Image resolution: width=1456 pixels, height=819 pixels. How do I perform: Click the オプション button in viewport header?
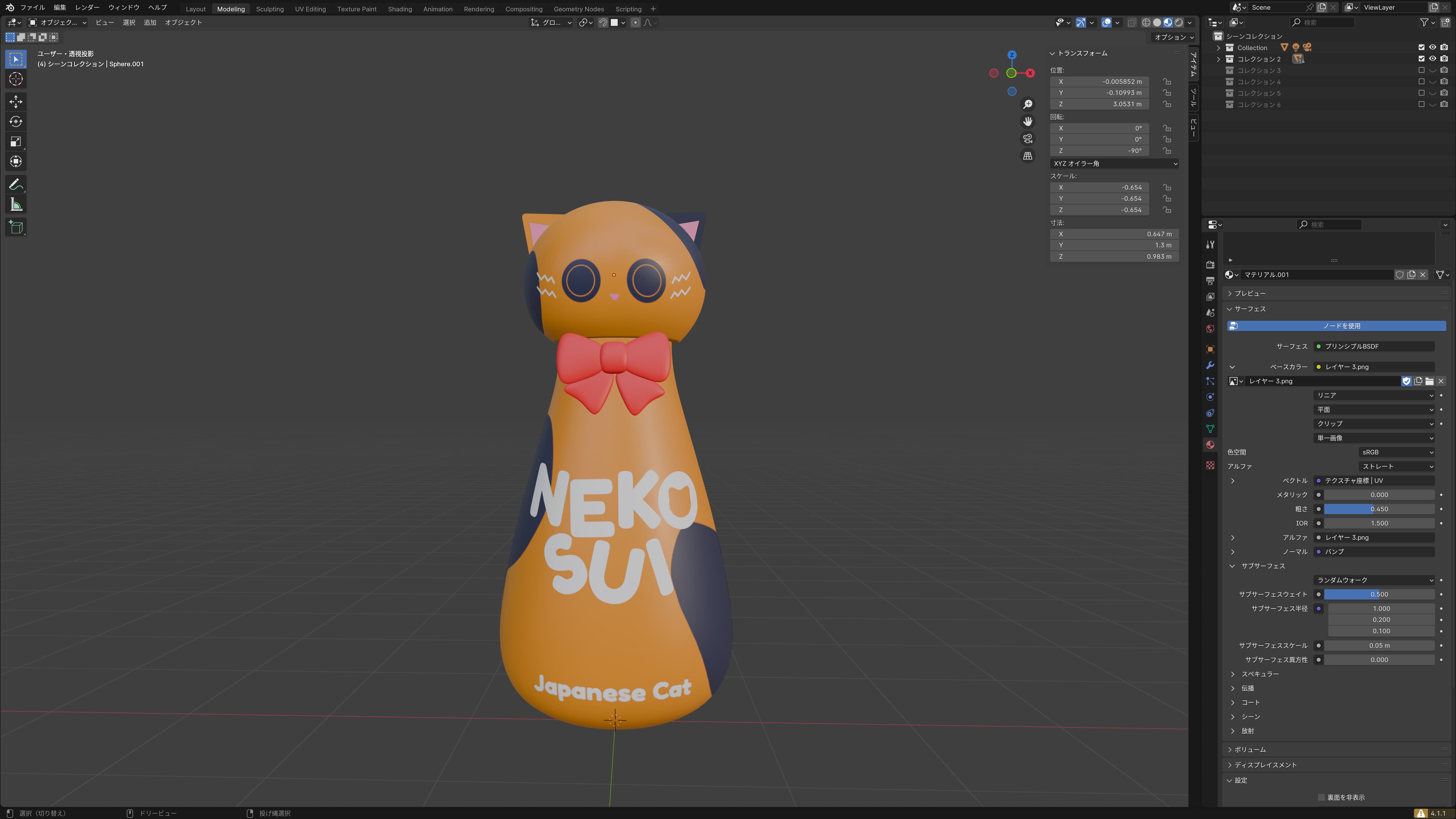point(1173,37)
